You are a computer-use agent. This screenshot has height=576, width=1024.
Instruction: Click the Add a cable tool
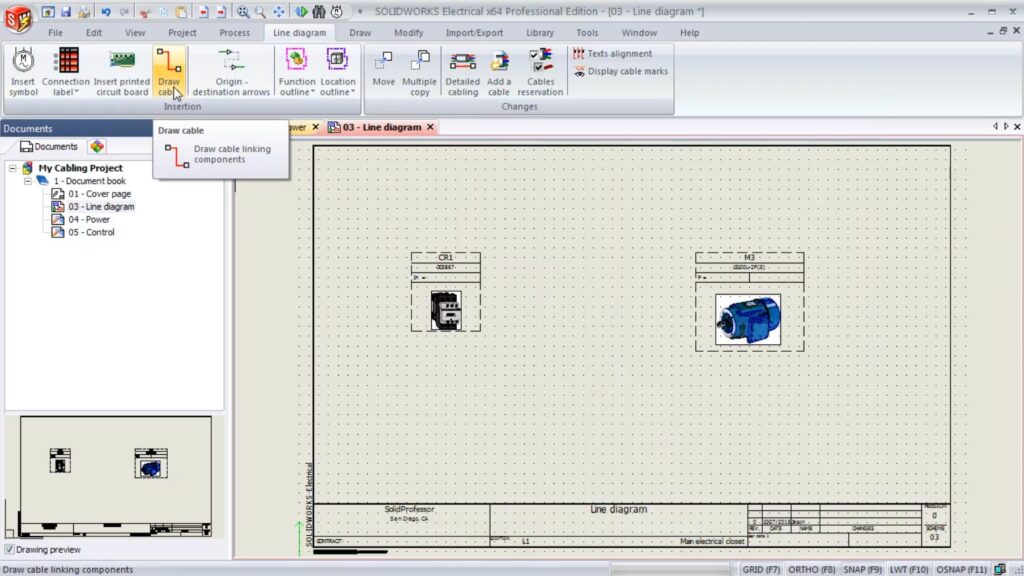pos(499,72)
